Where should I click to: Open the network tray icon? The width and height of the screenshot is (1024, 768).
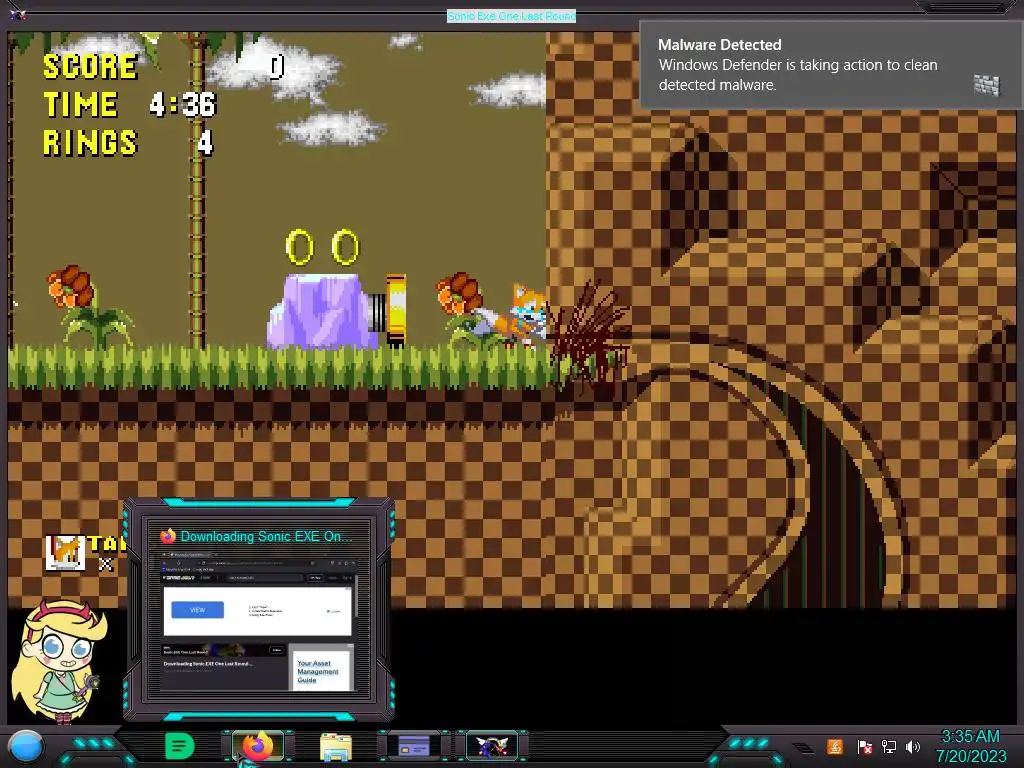click(889, 746)
